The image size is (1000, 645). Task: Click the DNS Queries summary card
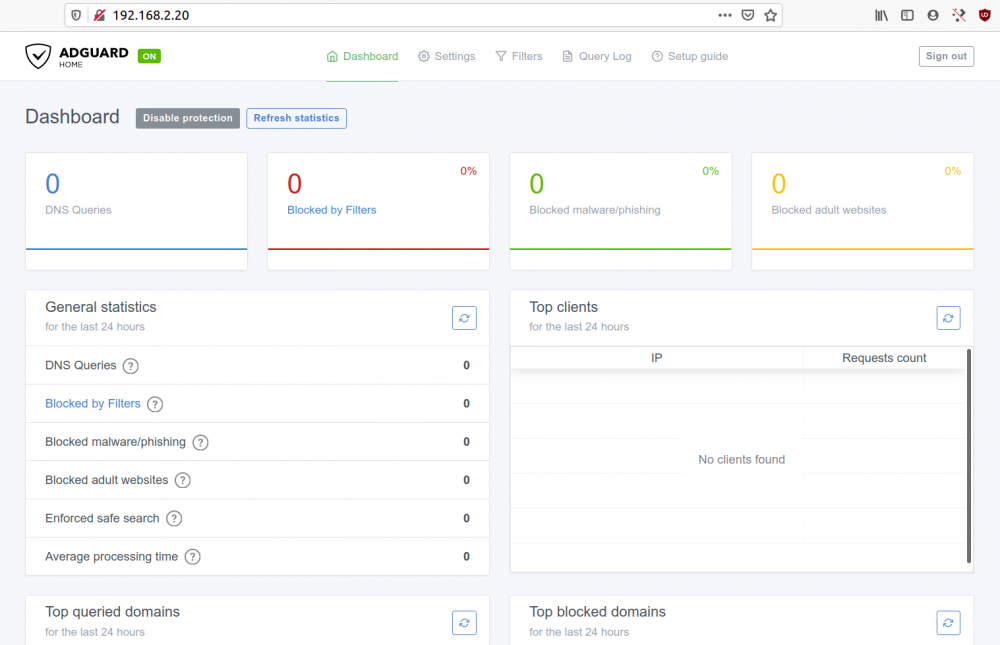(x=136, y=211)
